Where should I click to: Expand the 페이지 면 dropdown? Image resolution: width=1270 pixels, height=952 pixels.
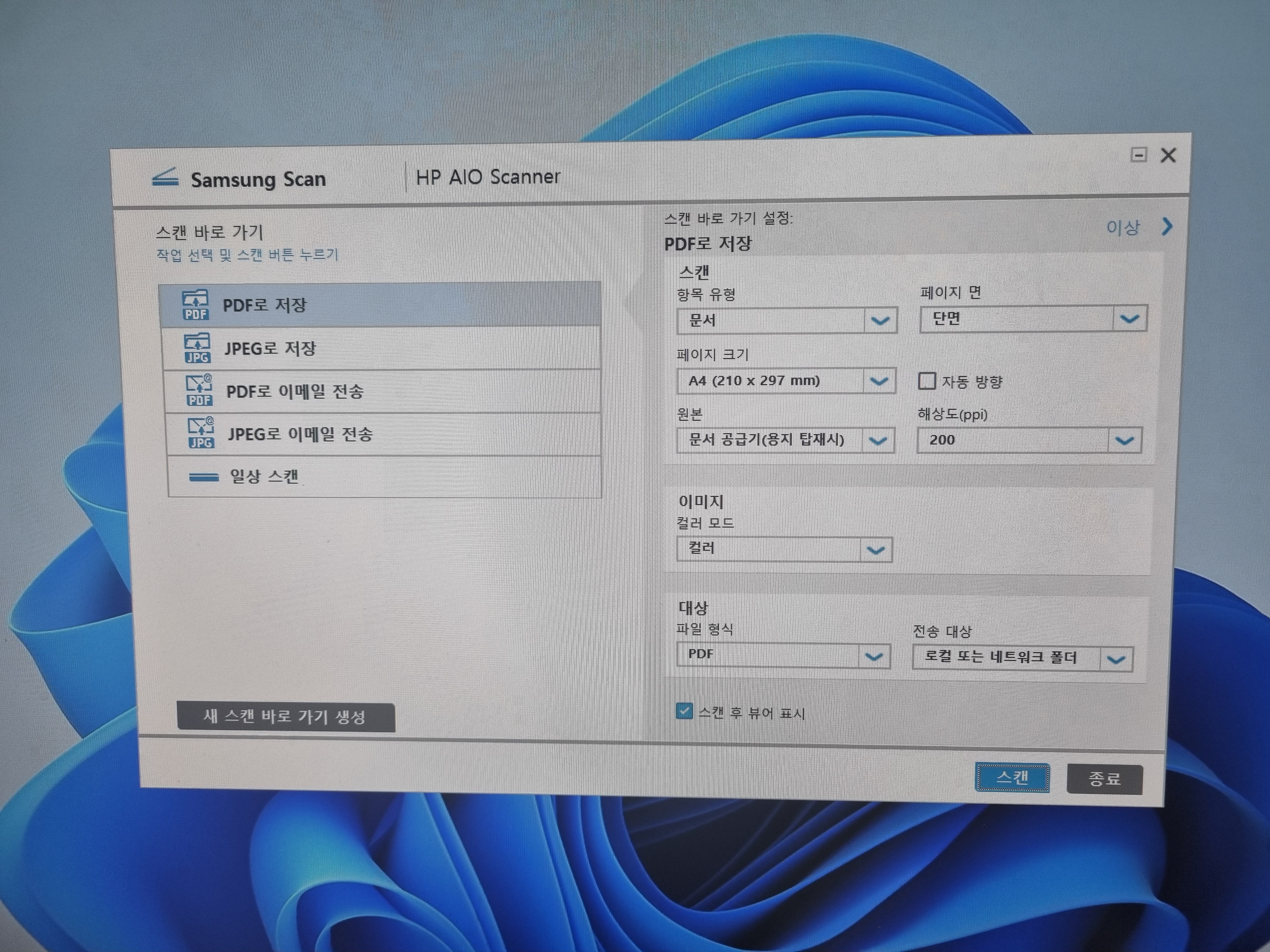click(1129, 319)
